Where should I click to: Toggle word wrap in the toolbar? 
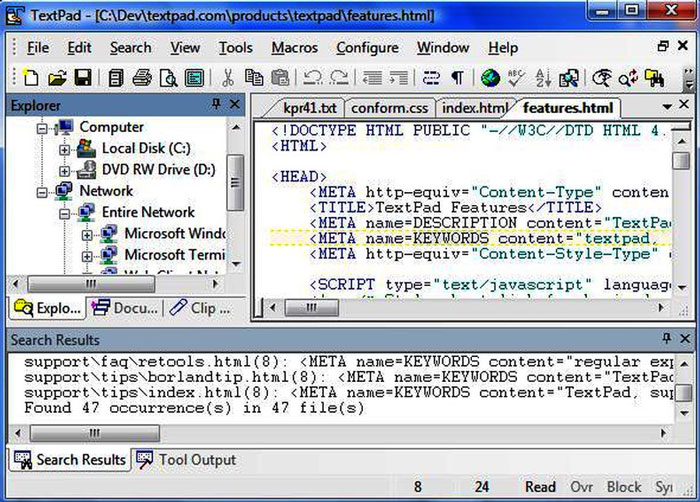click(431, 78)
